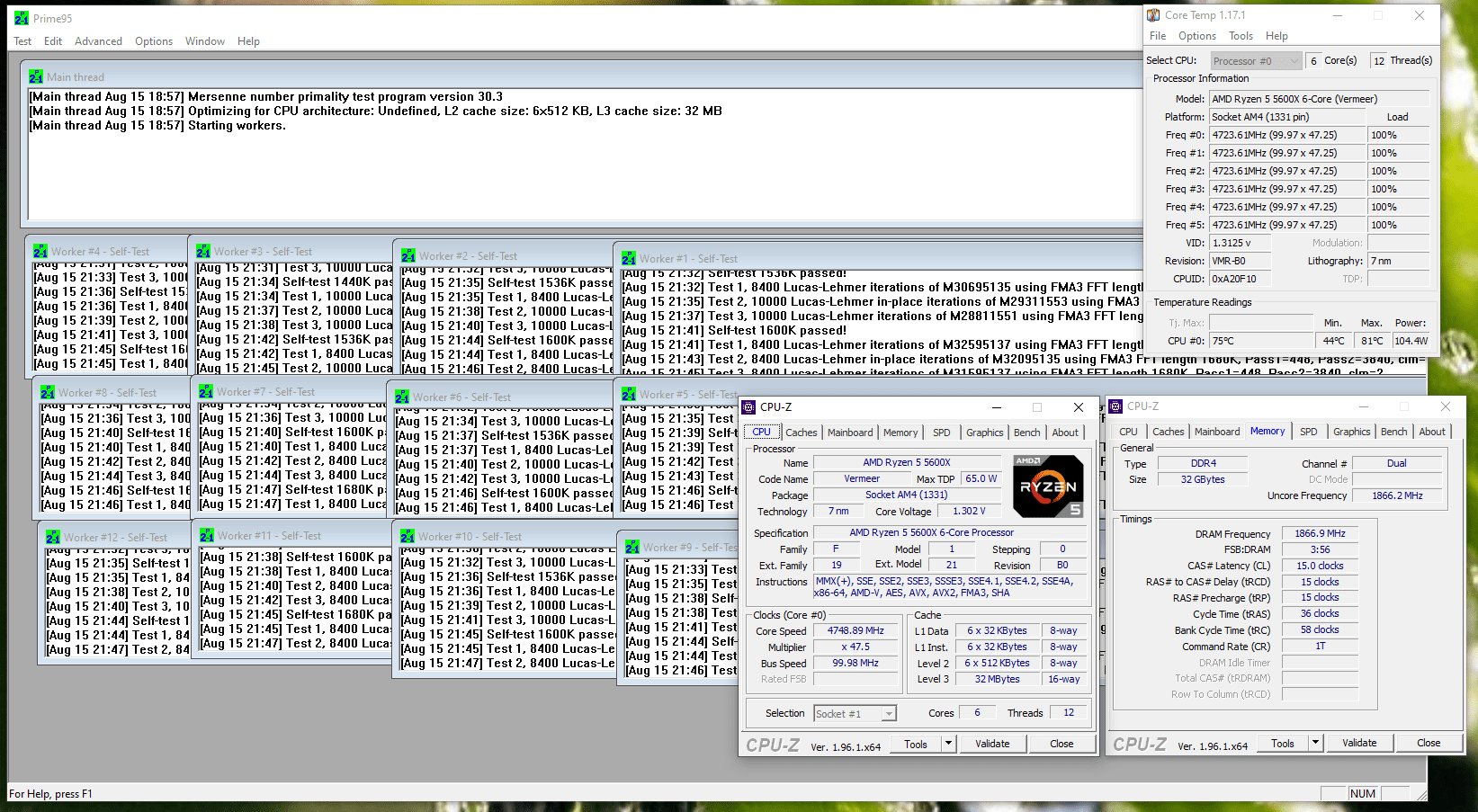Screen dimensions: 1478x812
Task: Click Close button in CPU-Z Memory window
Action: 1429,743
